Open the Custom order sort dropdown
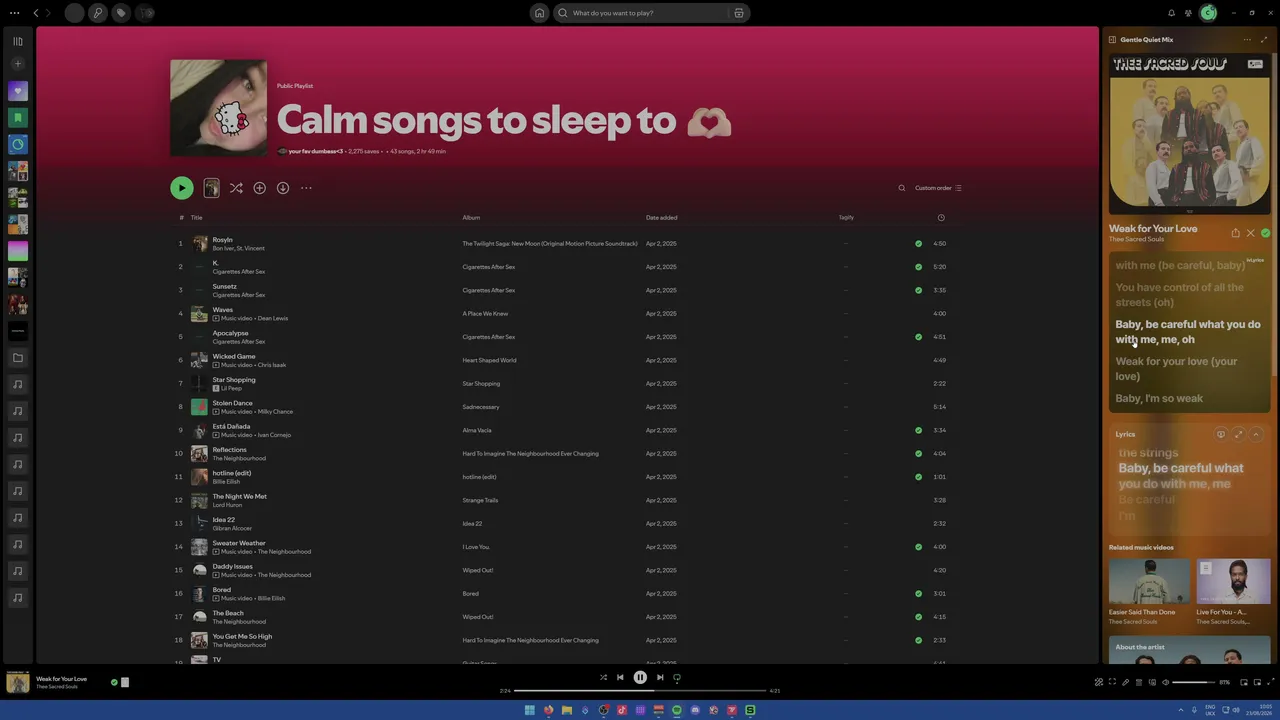Screen dimensions: 1280x720 pyautogui.click(x=938, y=188)
